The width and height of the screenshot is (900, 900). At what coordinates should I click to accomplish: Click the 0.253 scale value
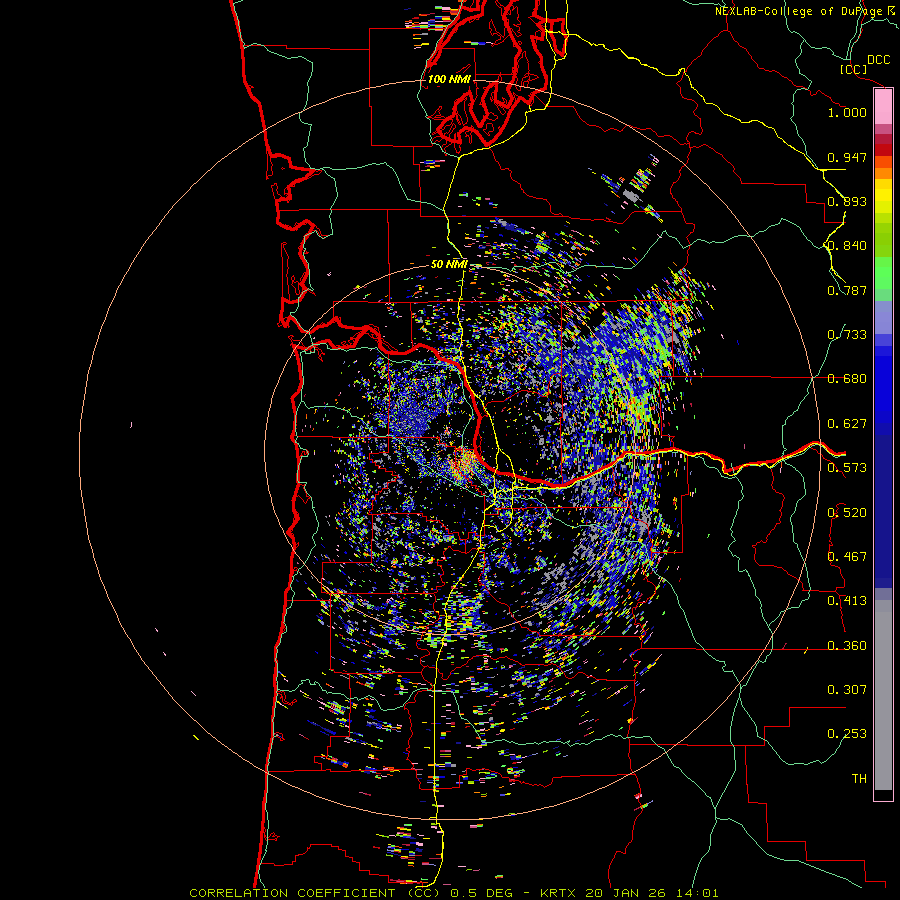click(x=847, y=734)
